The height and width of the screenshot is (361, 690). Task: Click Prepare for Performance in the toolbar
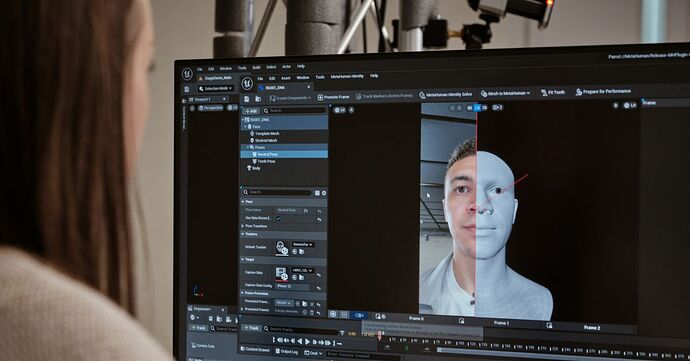[x=603, y=92]
